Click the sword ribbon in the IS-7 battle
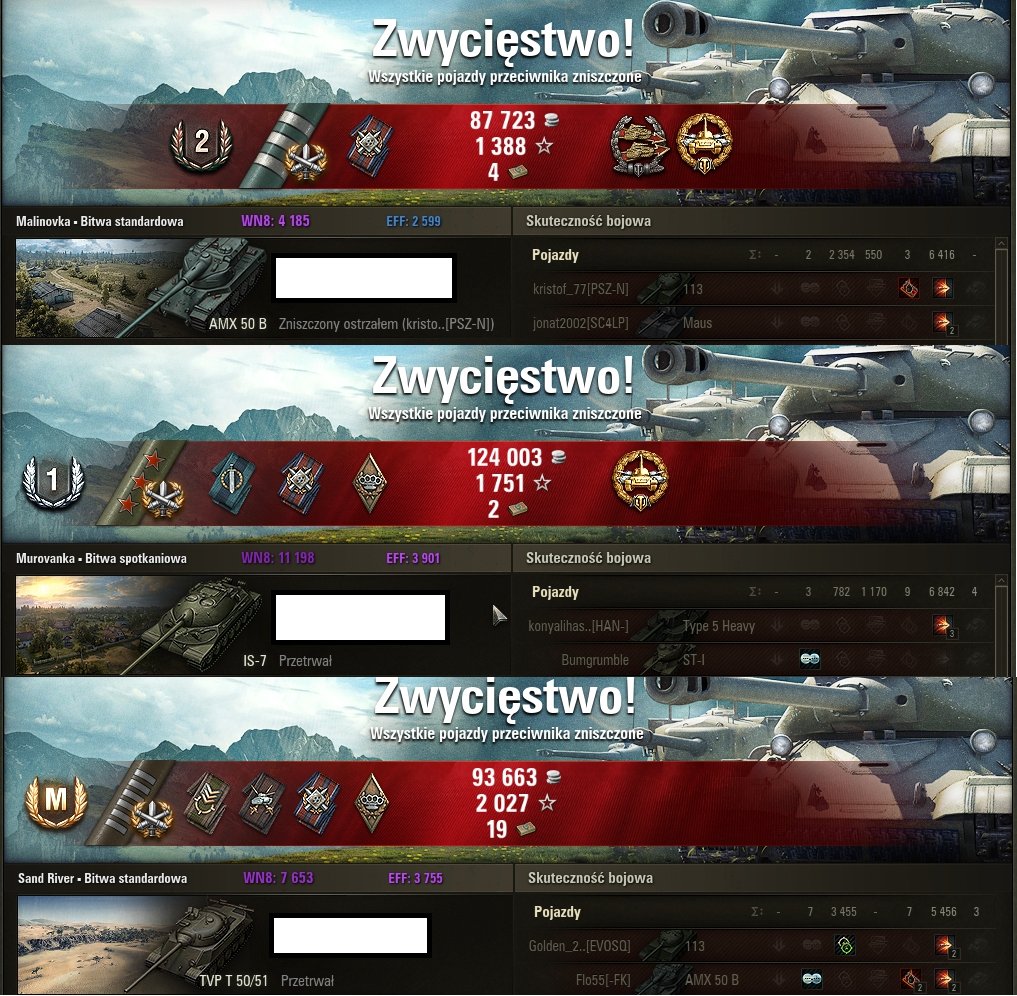This screenshot has height=996, width=1017. pos(233,482)
